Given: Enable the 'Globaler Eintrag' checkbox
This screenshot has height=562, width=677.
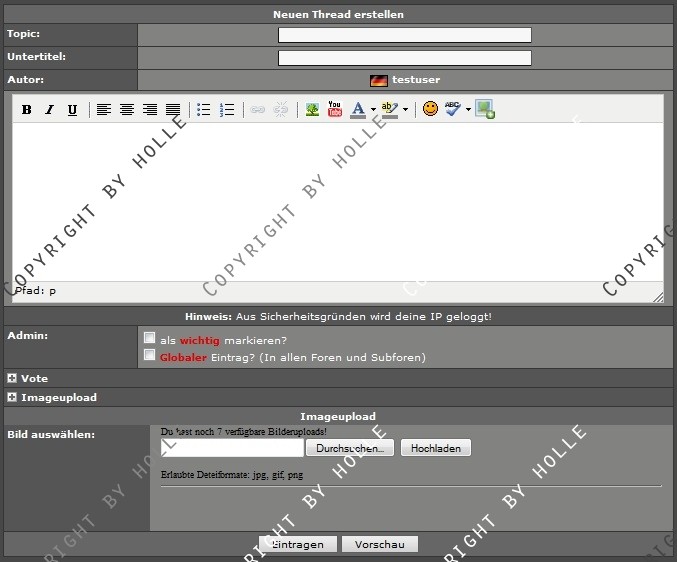Looking at the screenshot, I should (x=150, y=355).
